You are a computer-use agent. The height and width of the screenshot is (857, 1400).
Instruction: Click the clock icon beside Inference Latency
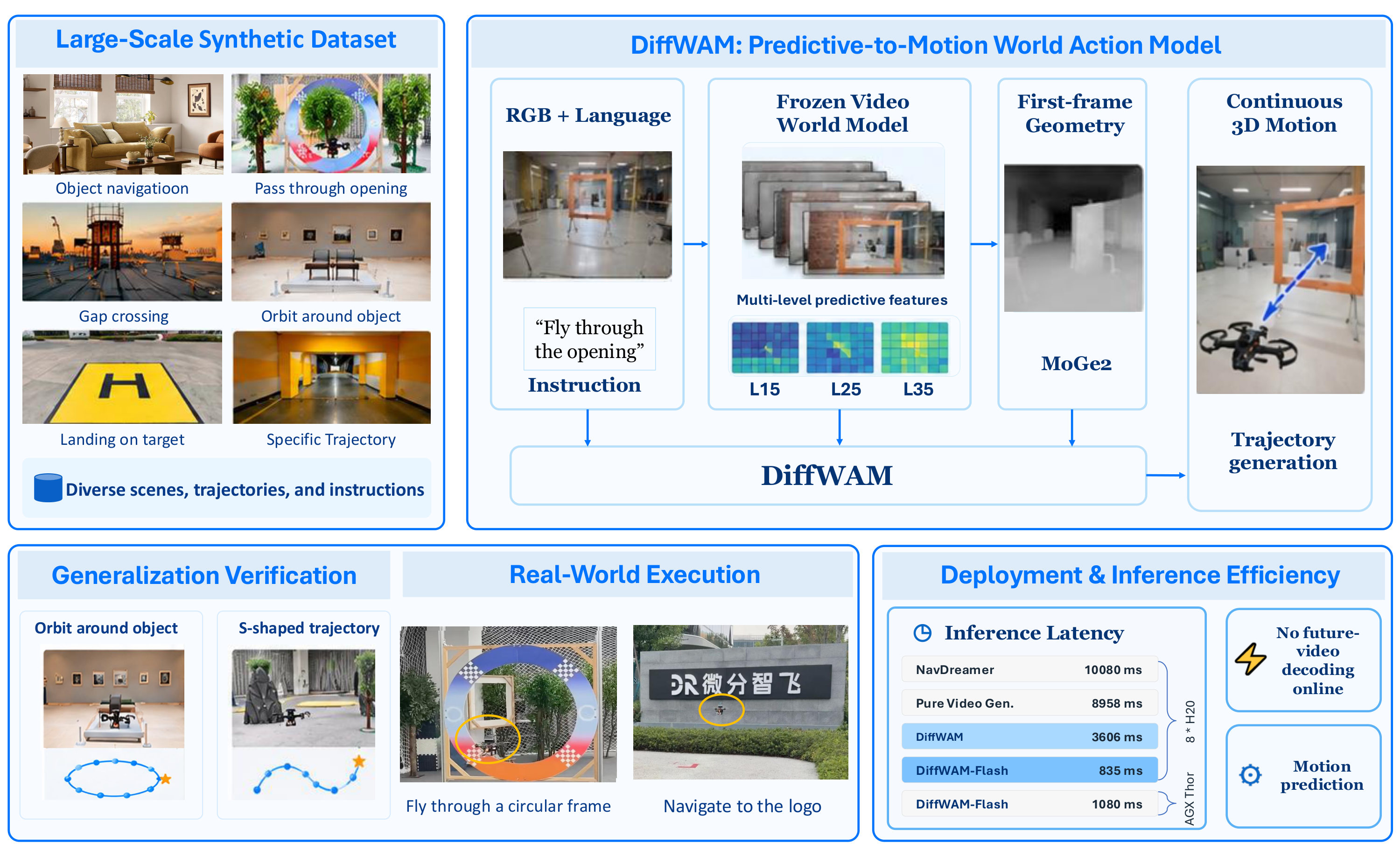922,632
